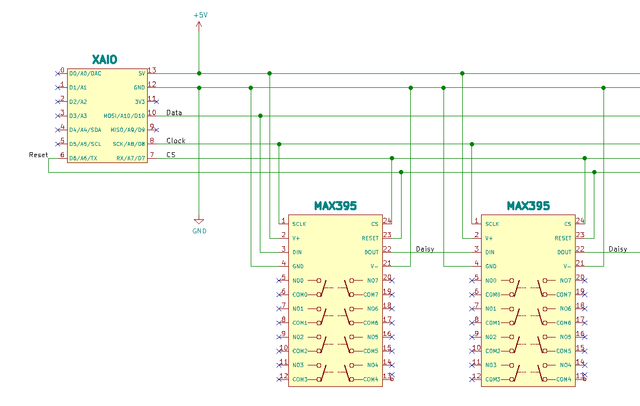This screenshot has width=640, height=406.
Task: Select NO3 pin on left MAX395
Action: [x=298, y=365]
